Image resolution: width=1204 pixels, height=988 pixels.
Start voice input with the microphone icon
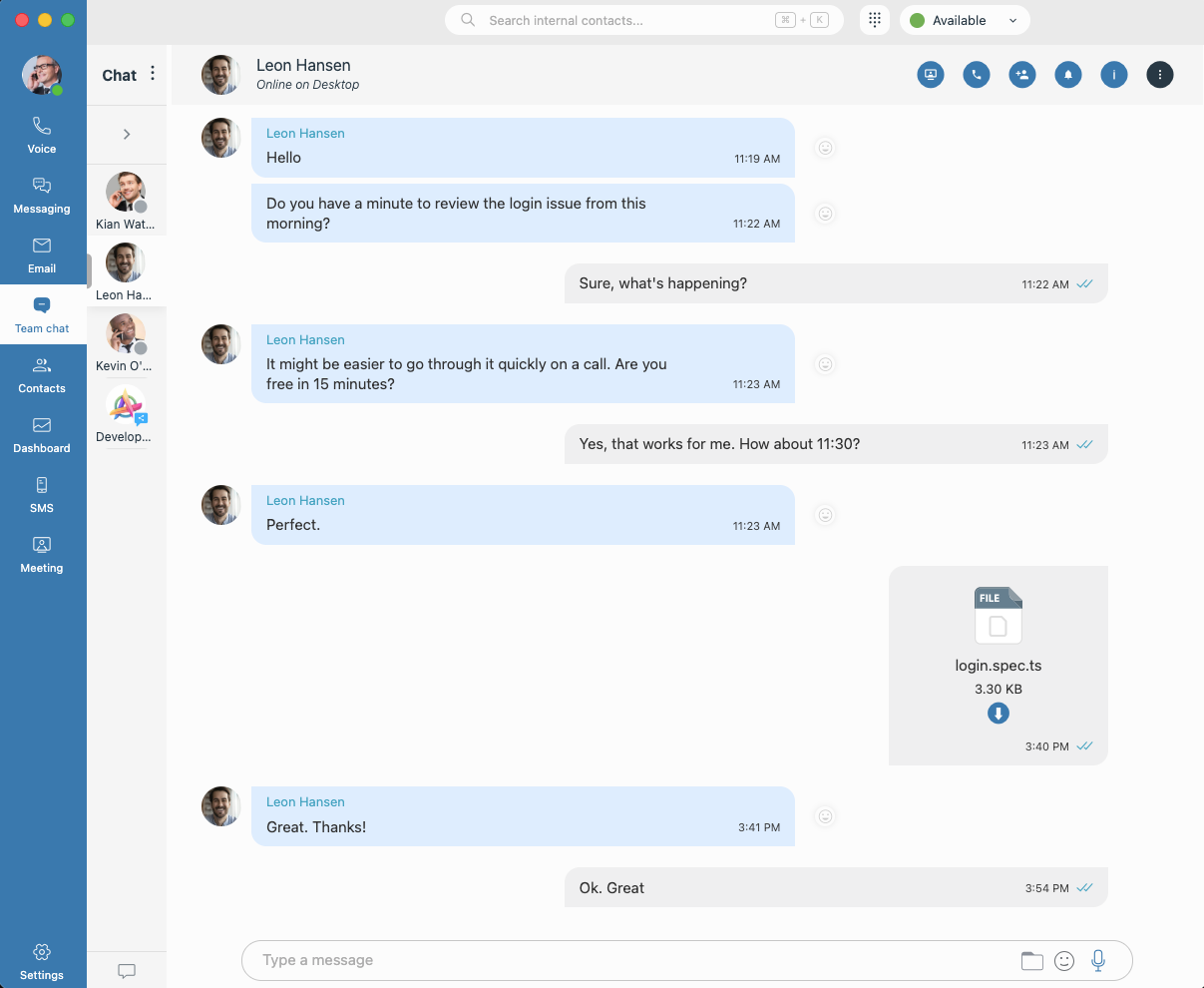(x=1097, y=960)
